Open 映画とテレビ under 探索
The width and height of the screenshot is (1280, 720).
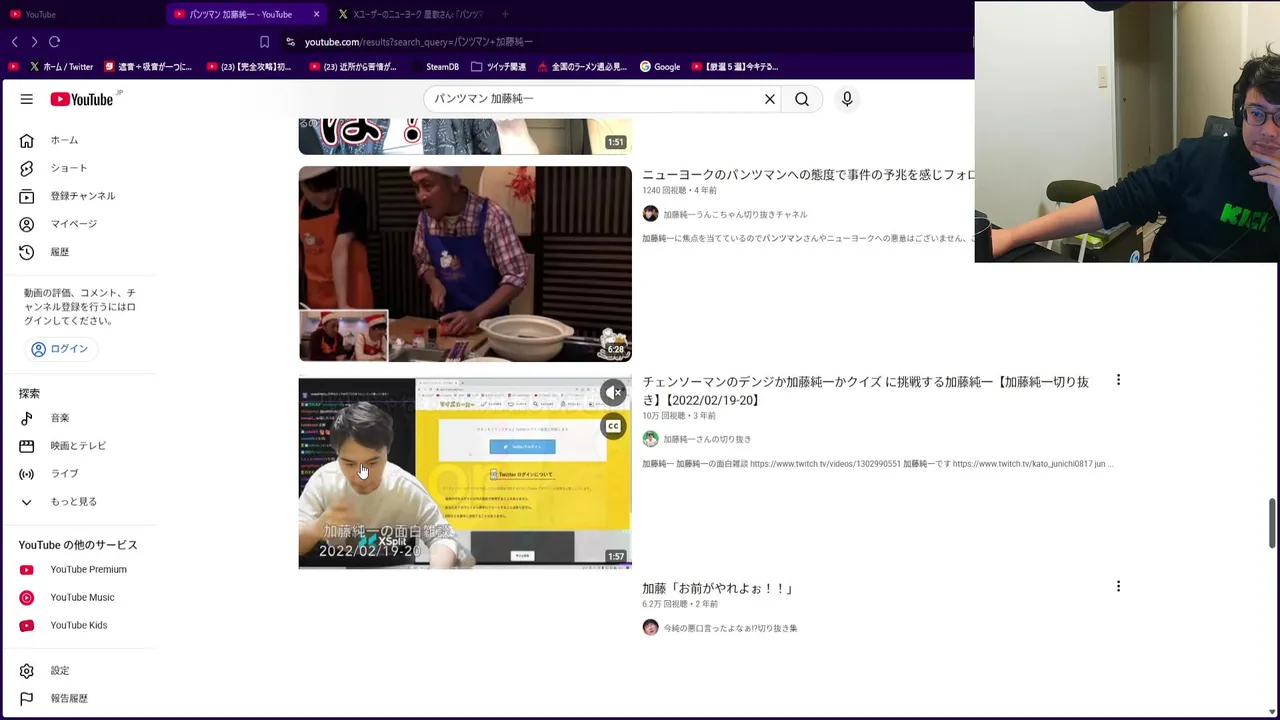(80, 446)
